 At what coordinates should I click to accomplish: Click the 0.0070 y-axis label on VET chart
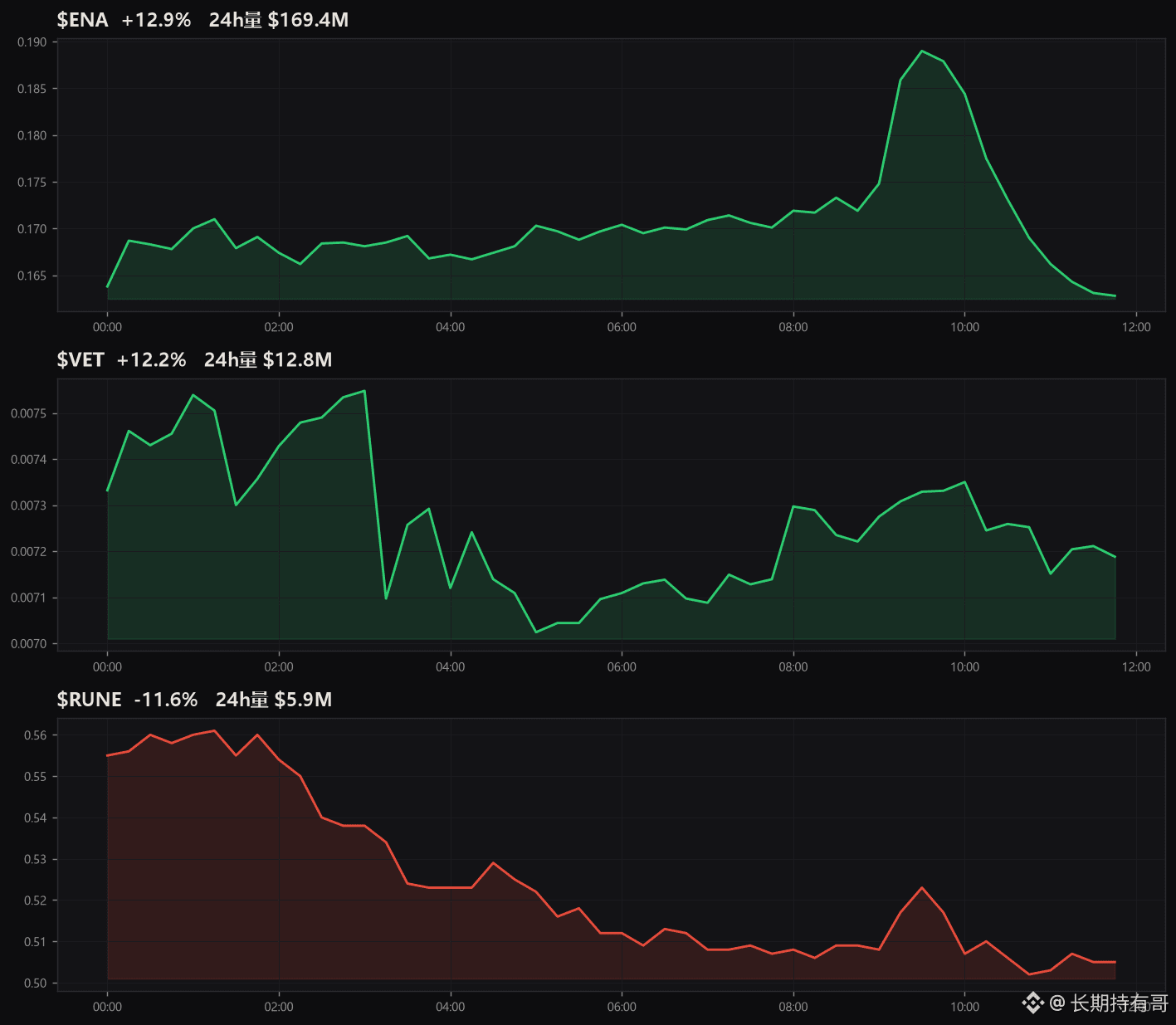coord(28,644)
